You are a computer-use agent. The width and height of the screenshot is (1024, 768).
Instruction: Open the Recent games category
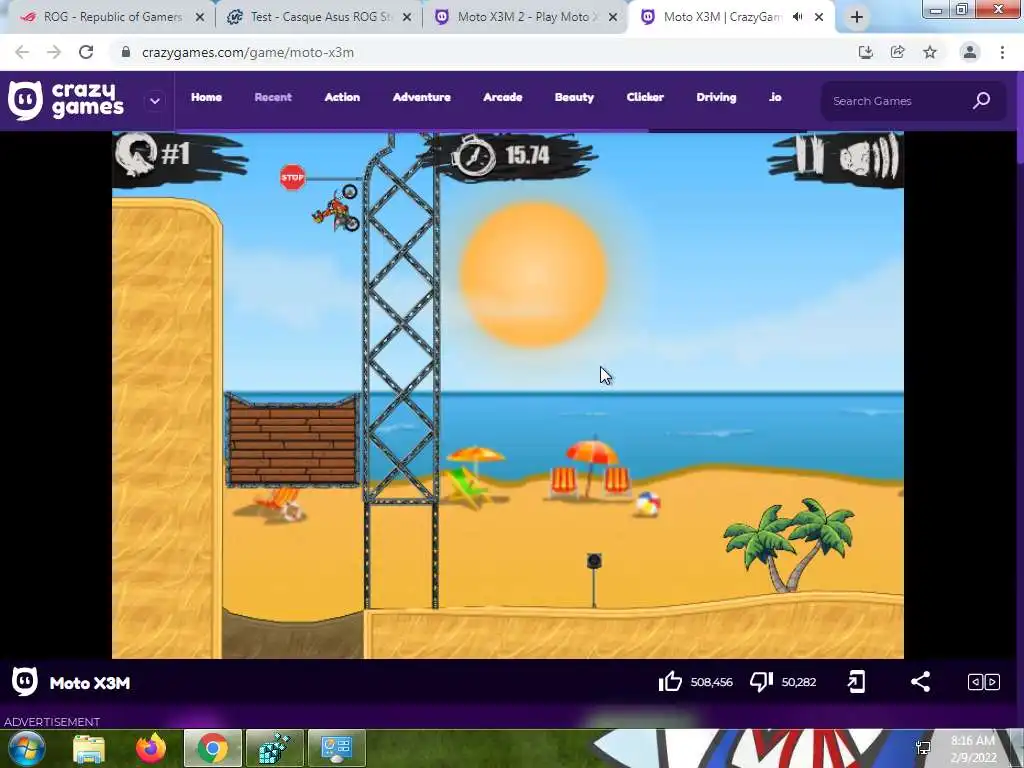(x=273, y=97)
